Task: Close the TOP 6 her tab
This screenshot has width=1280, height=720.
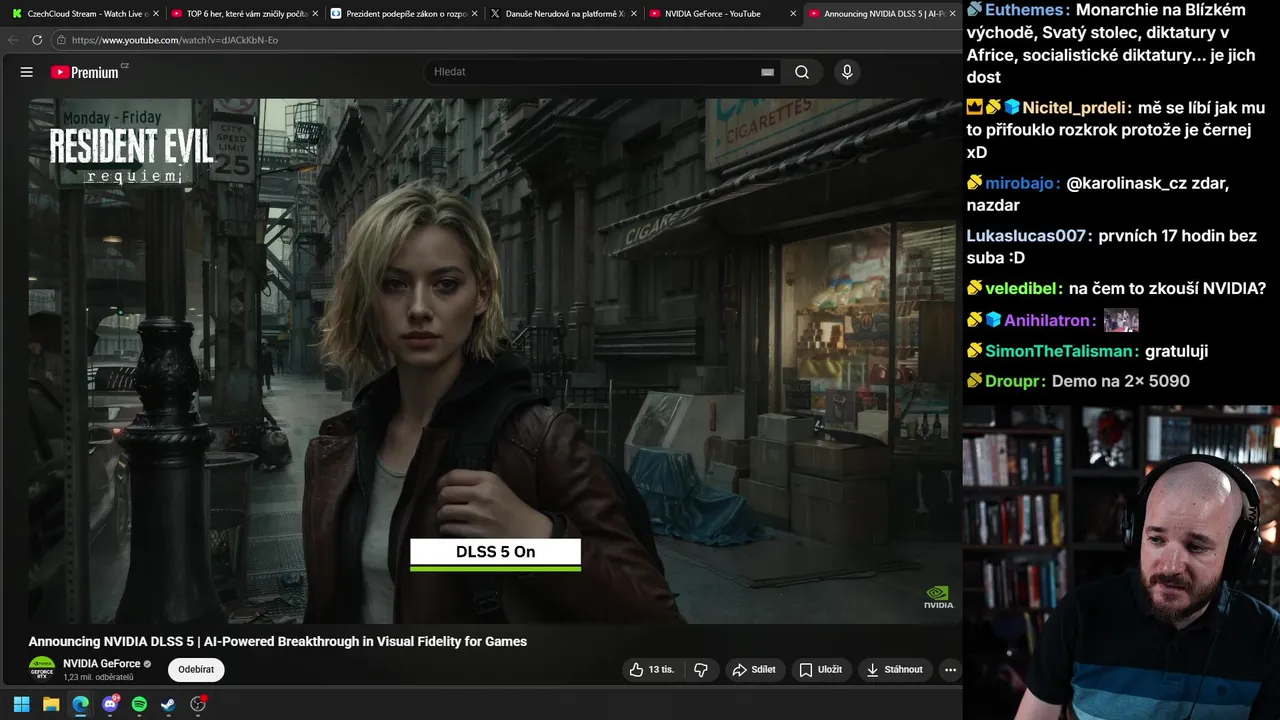Action: pos(315,14)
